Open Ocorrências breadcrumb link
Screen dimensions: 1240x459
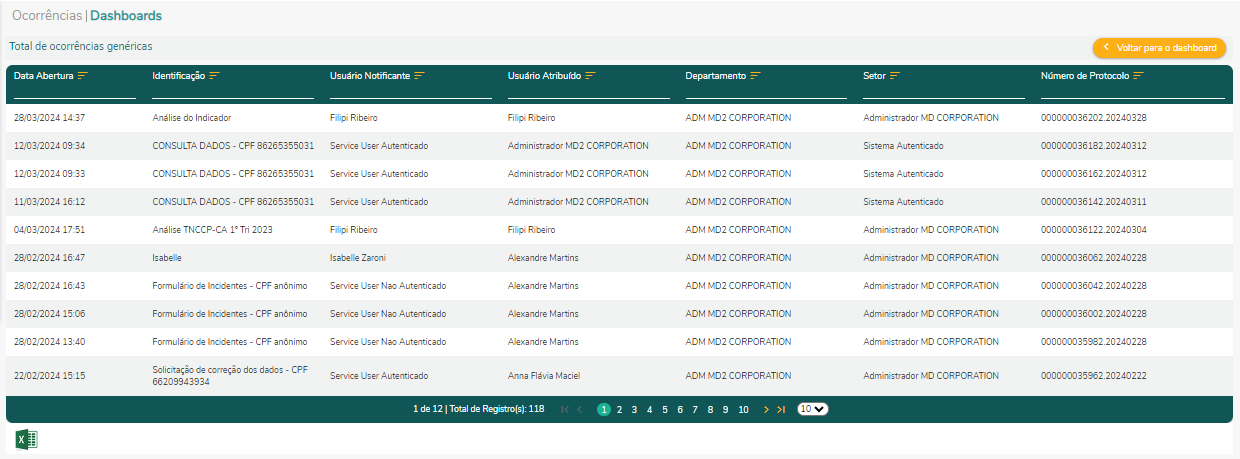(46, 16)
